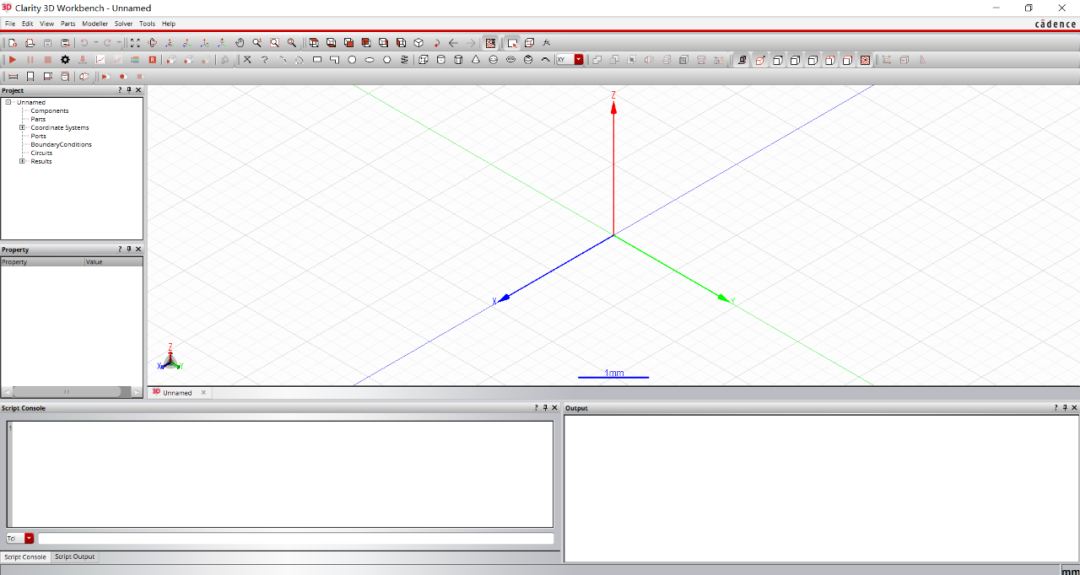Open the Modeller menu
Screen dimensions: 1080x575
(95, 23)
